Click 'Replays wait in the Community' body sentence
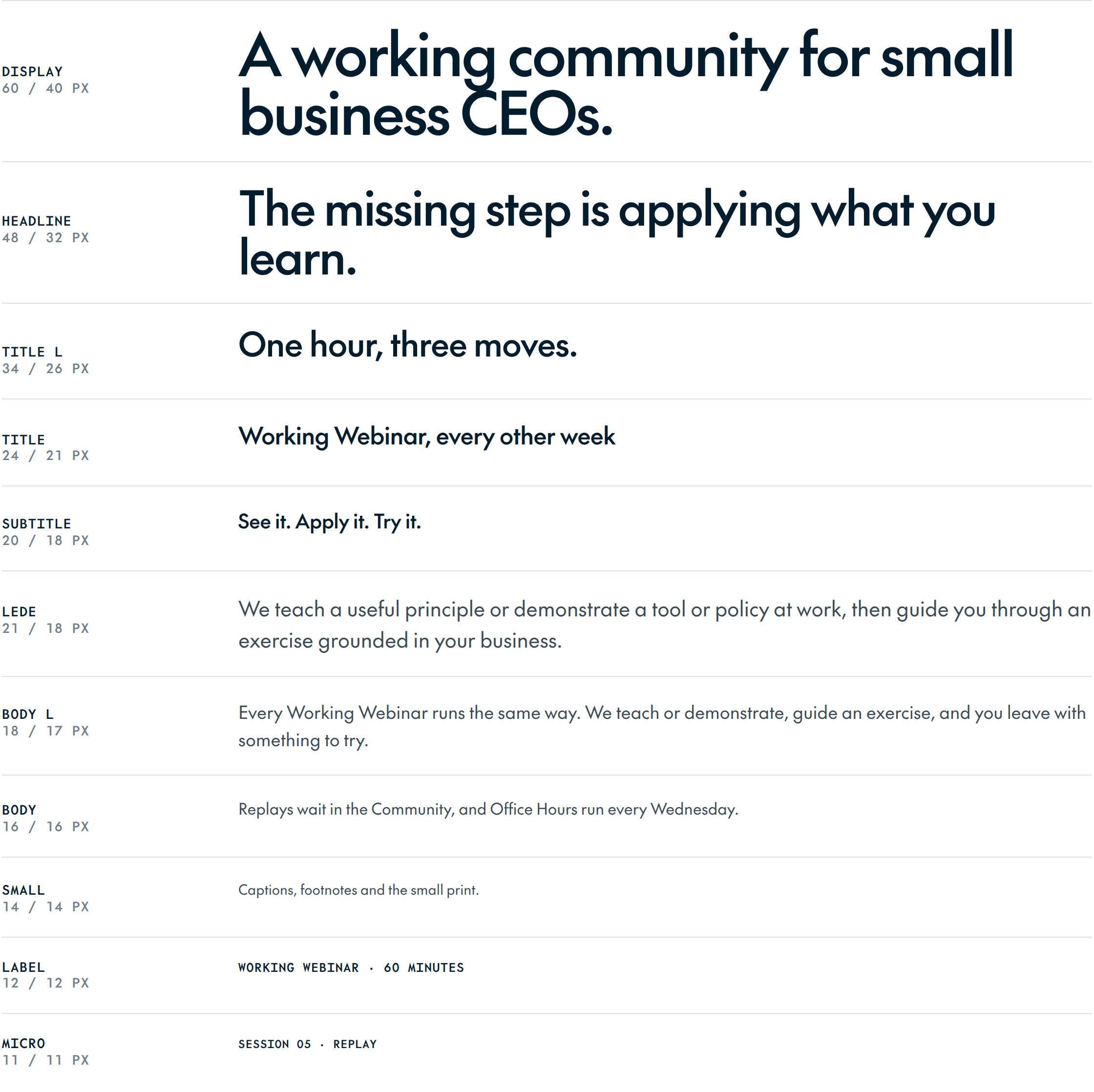Viewport: 1094px width, 1092px height. point(488,810)
